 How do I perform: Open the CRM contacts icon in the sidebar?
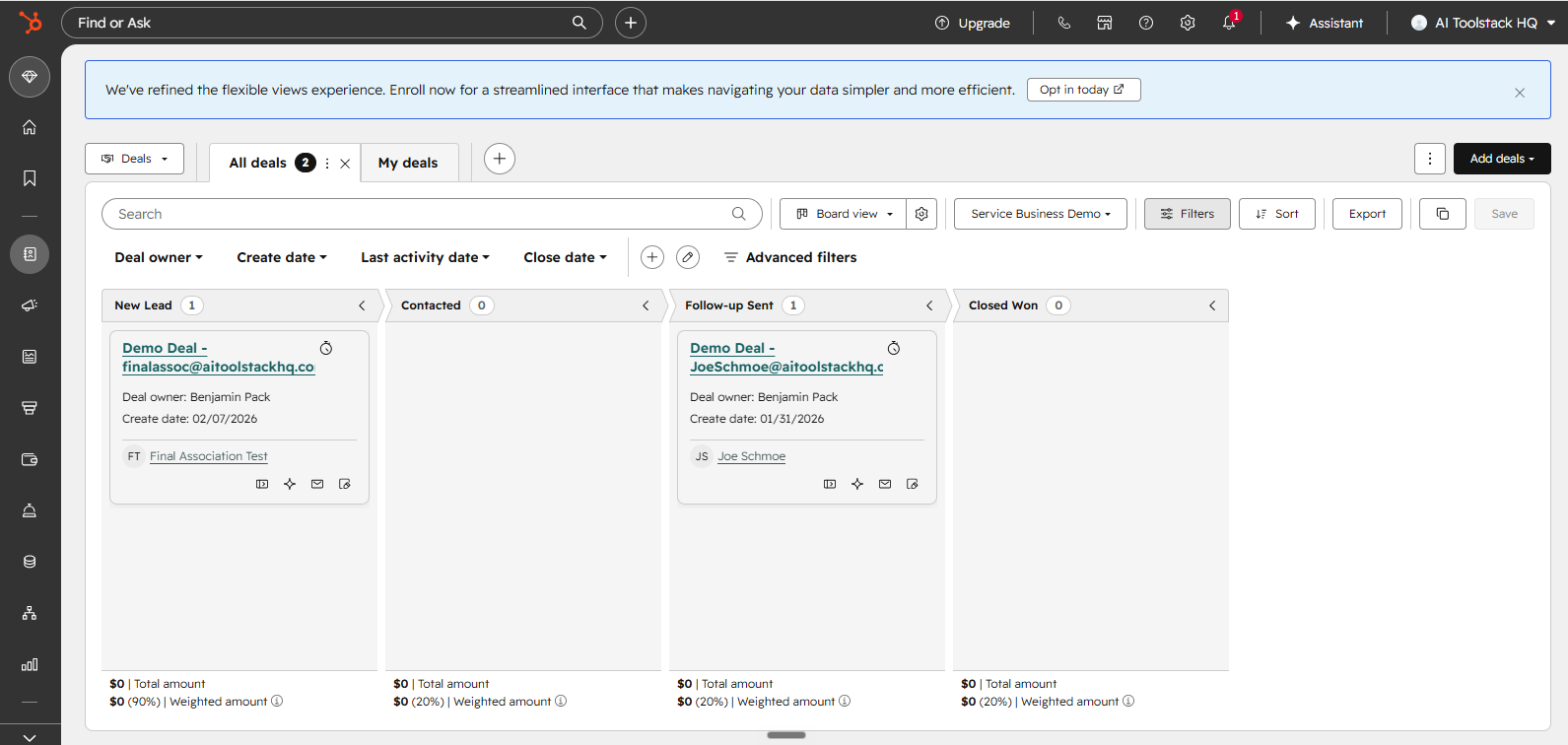pyautogui.click(x=30, y=254)
